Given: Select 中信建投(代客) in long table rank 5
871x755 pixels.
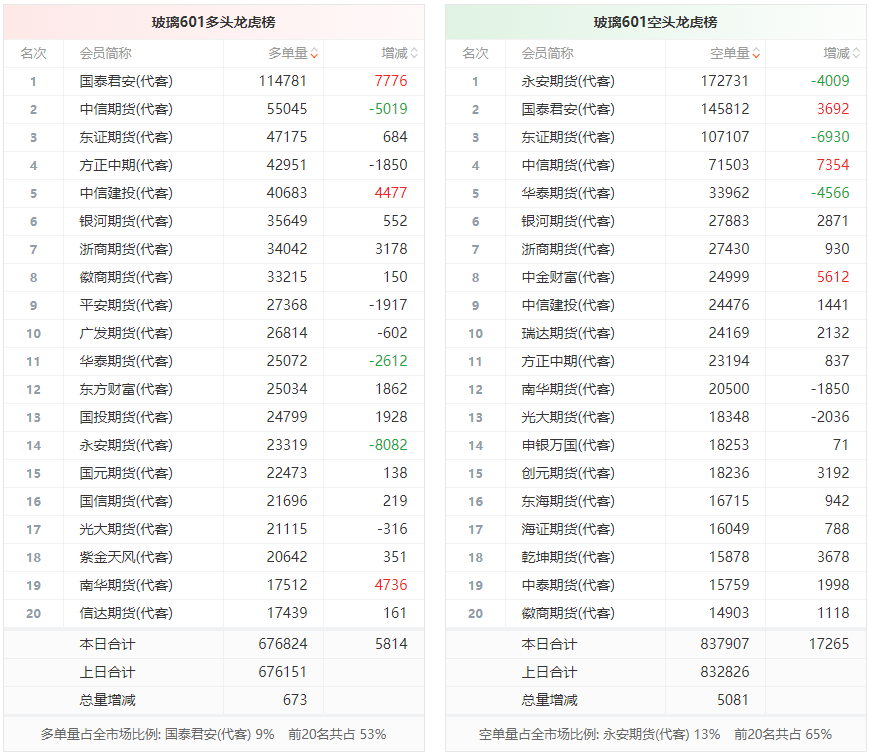Looking at the screenshot, I should (126, 193).
